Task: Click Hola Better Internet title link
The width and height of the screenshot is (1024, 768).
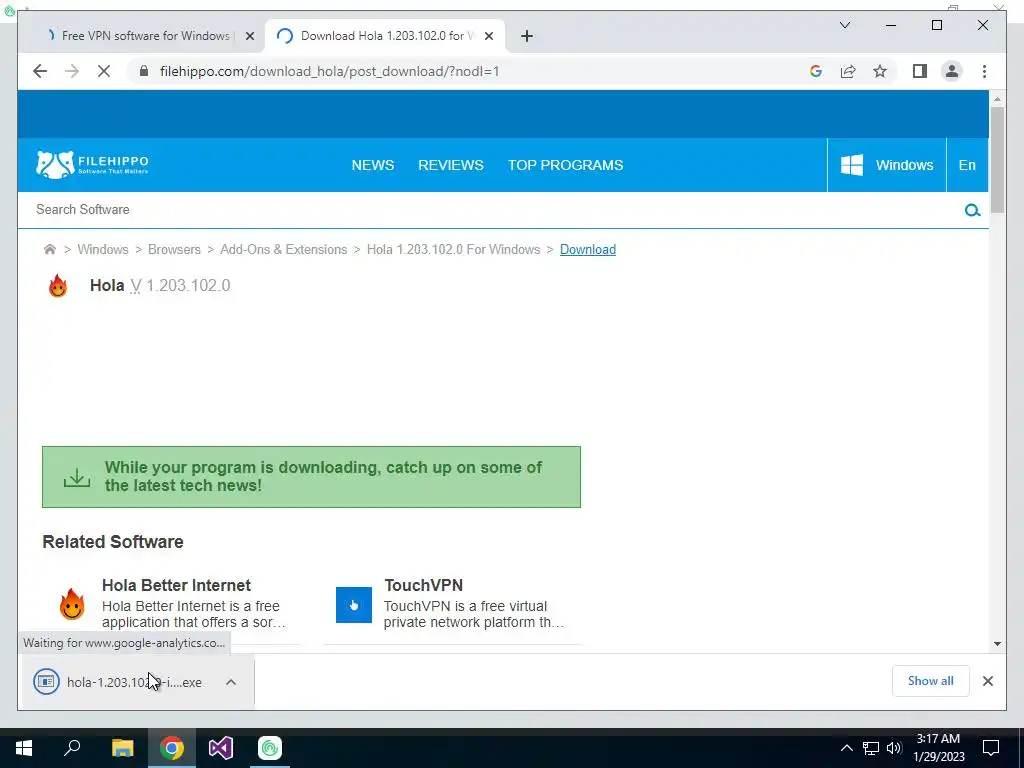Action: coord(176,585)
